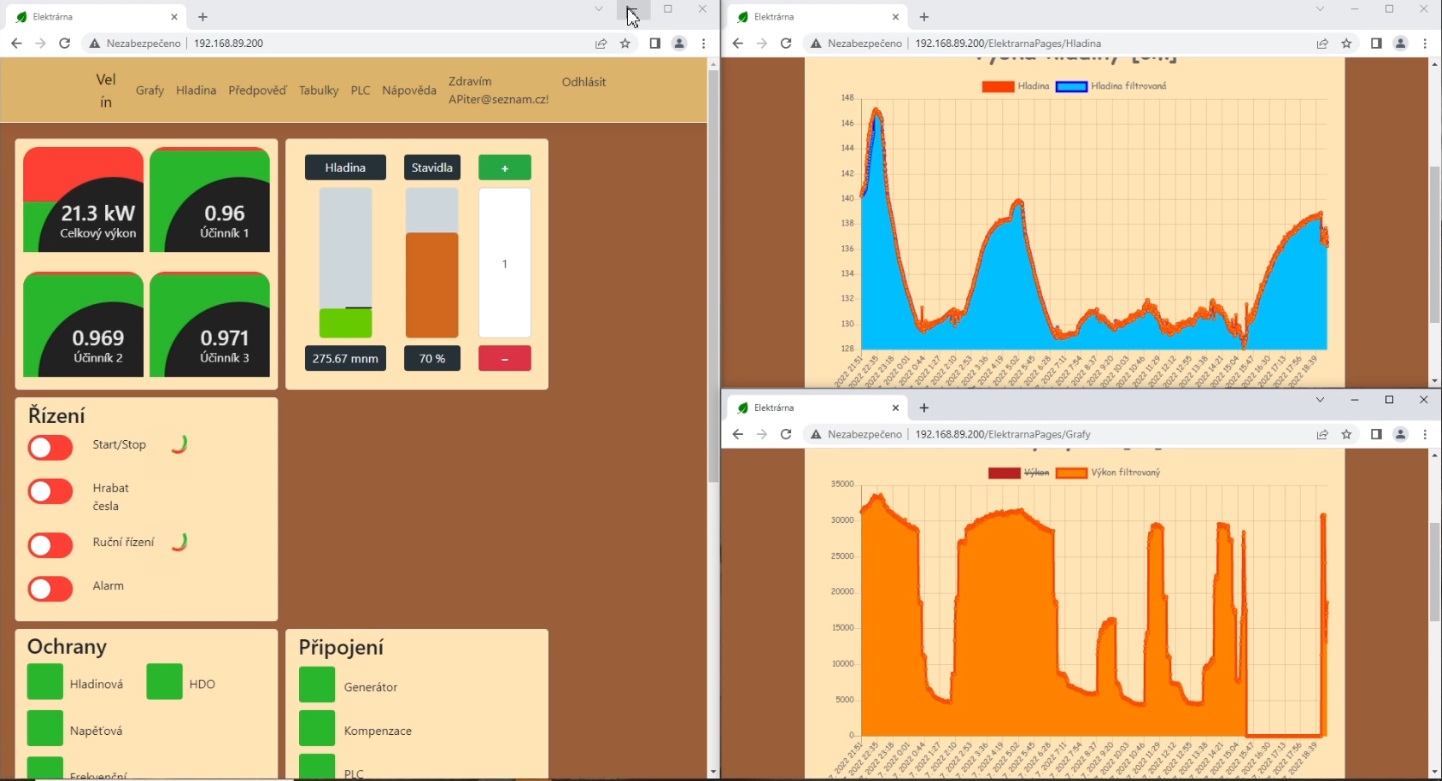Expand tab search chevron in Grafy window

[x=1320, y=400]
